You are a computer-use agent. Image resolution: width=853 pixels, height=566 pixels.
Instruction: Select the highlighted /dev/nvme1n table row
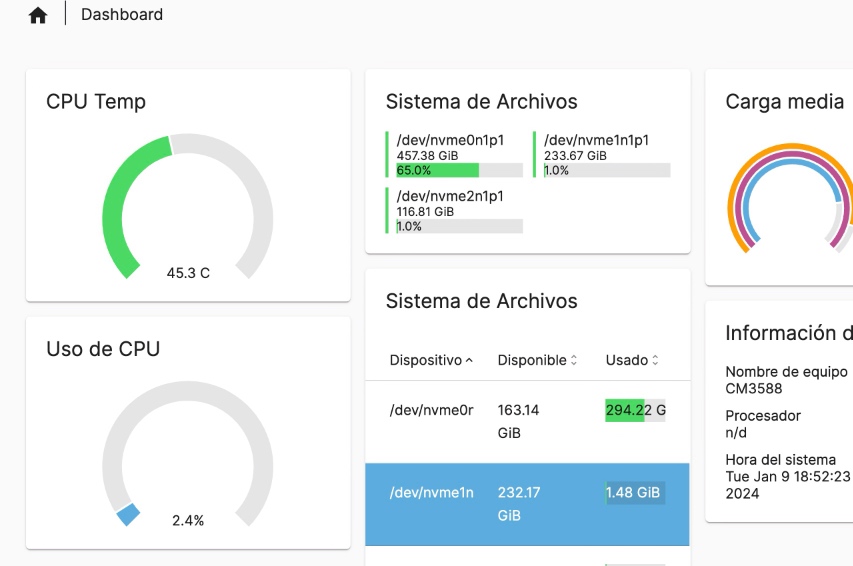527,505
